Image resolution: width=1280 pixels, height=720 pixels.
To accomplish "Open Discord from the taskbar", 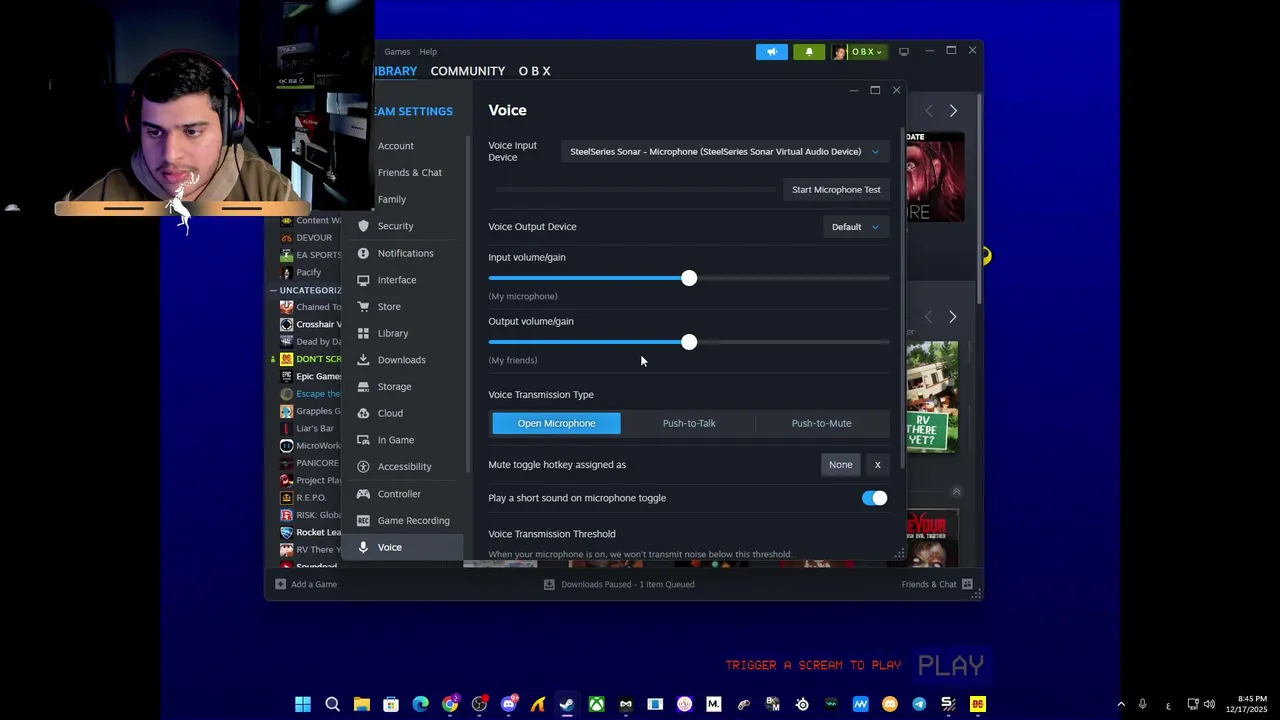I will 509,704.
